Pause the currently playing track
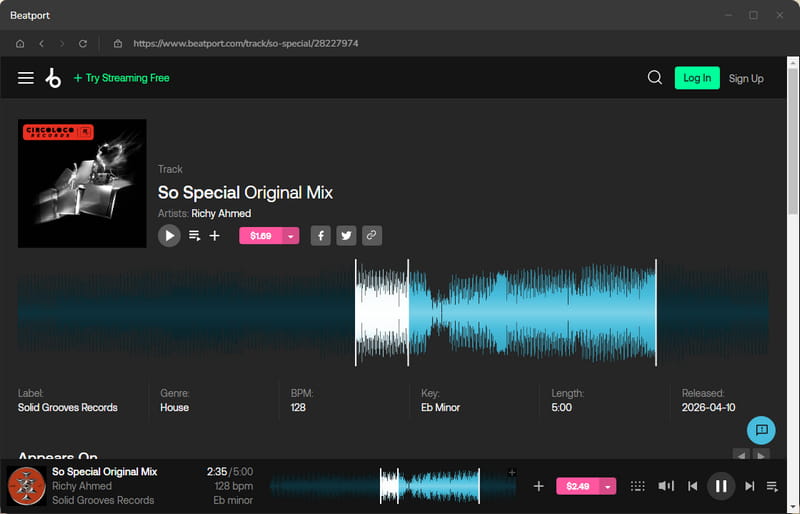 point(721,486)
